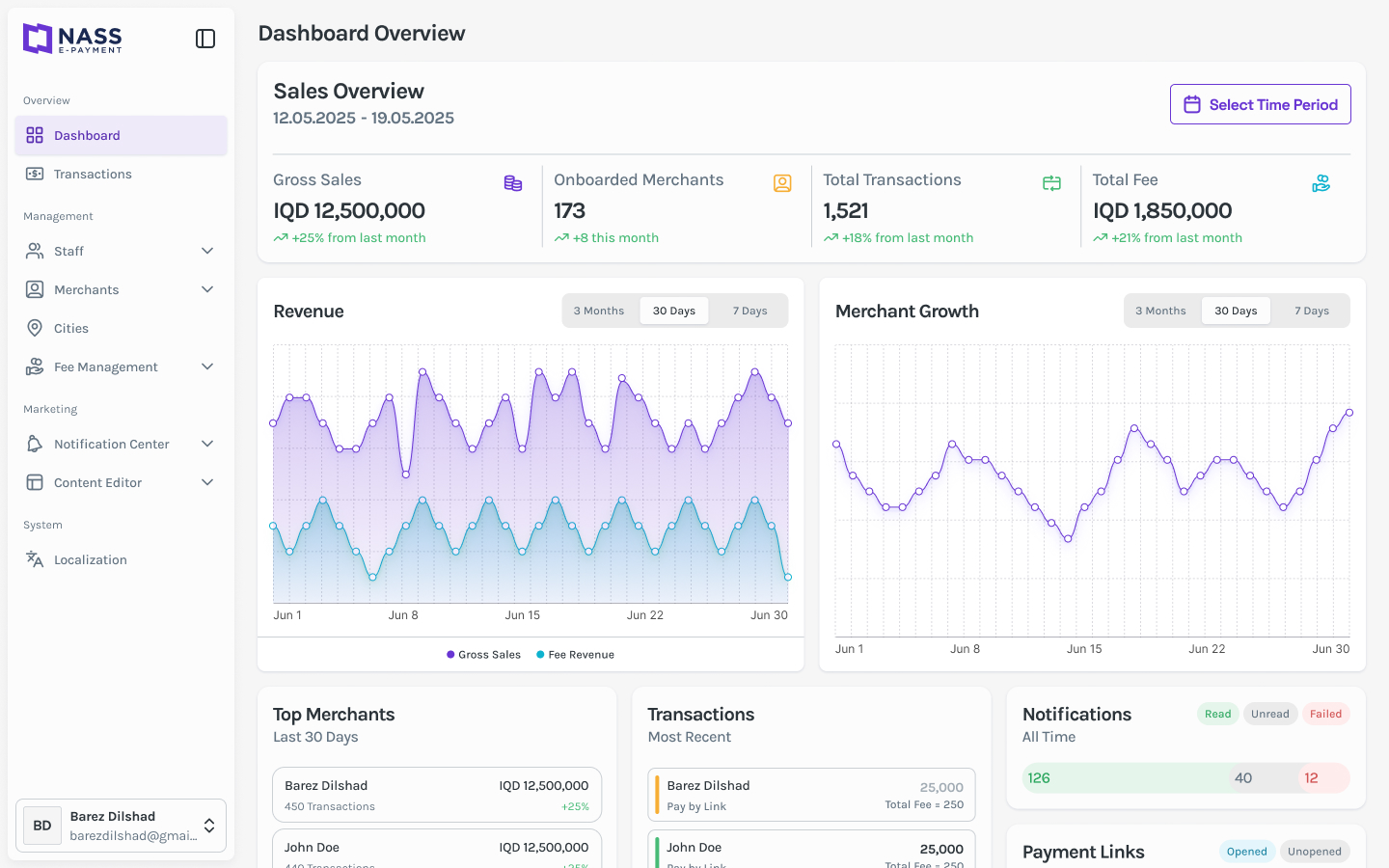
Task: Click the Merchants profile icon
Action: [35, 289]
